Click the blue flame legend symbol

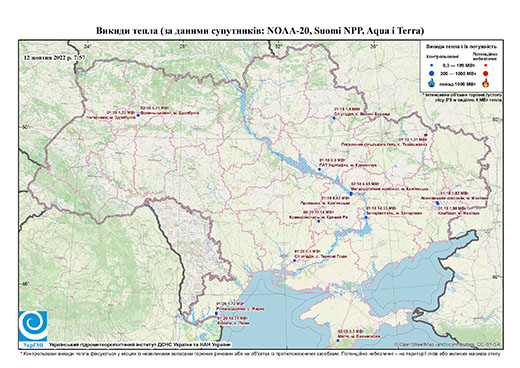point(431,83)
